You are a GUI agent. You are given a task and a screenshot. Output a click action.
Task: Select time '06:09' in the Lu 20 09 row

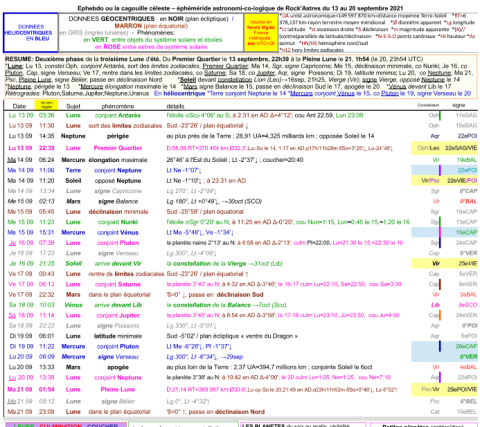[x=46, y=357]
